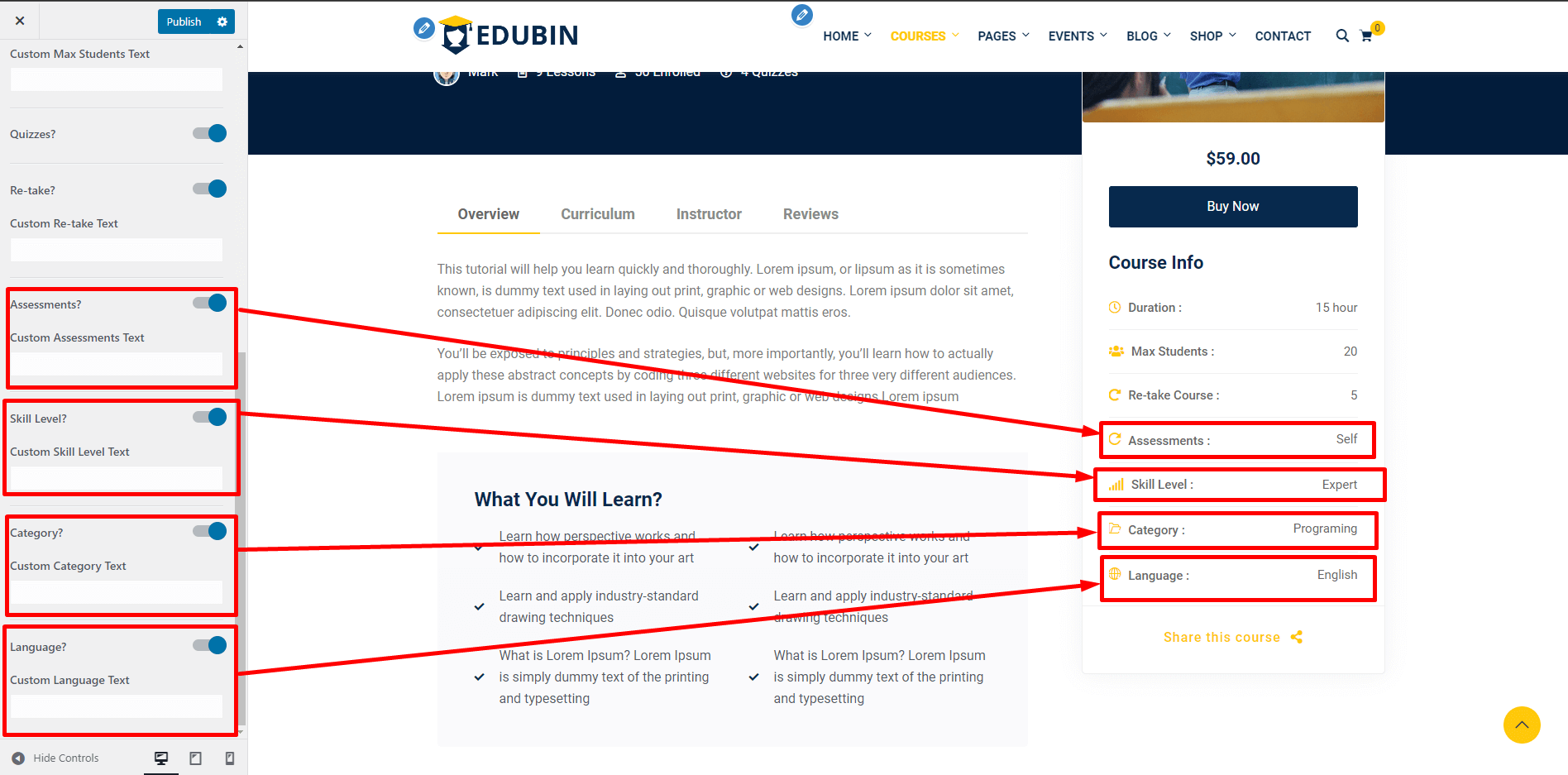This screenshot has width=1568, height=775.
Task: Click the Custom Assessments Text field
Action: pos(117,364)
